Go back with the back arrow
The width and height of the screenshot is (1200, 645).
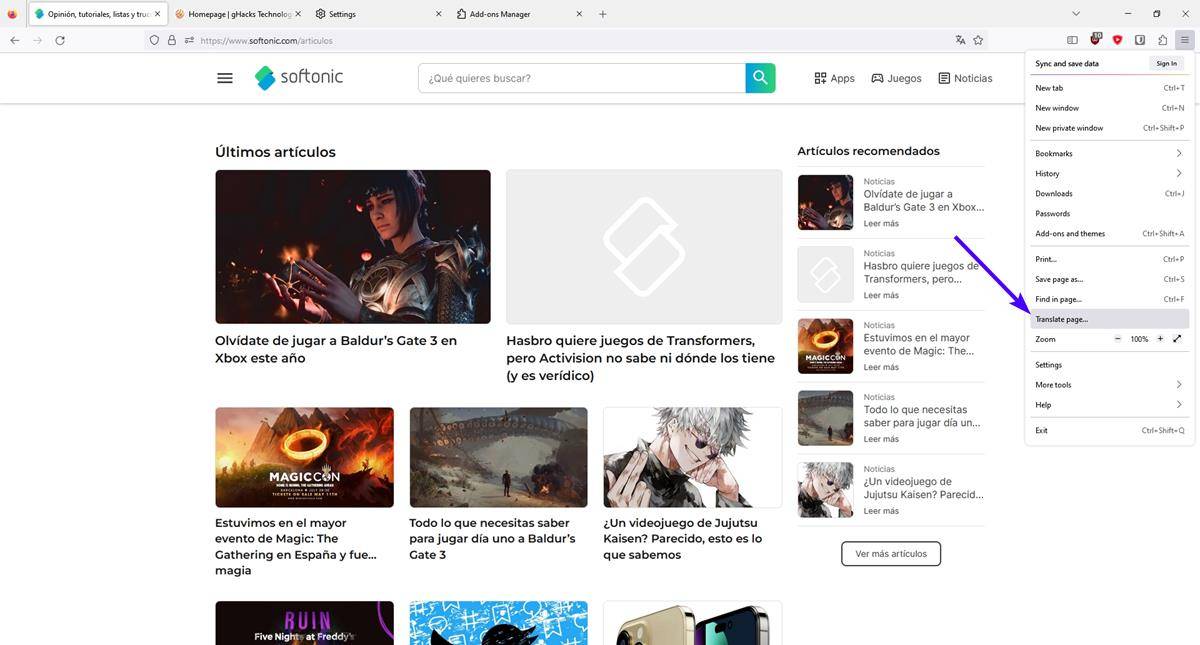[15, 40]
